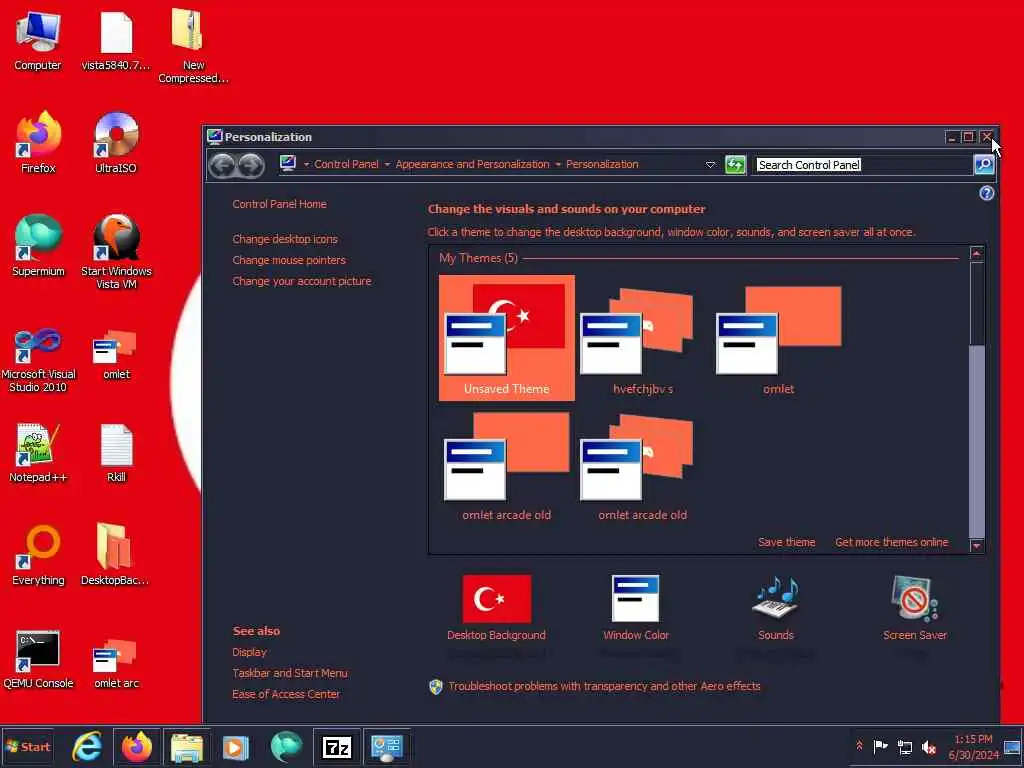Open QEMU Console desktop shortcut
The height and width of the screenshot is (768, 1024).
[x=38, y=660]
